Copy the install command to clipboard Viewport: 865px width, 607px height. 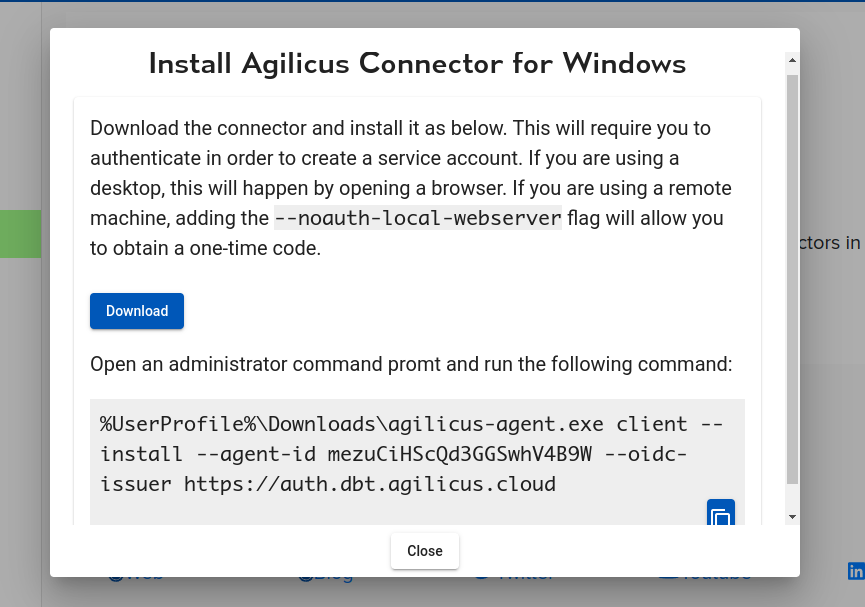(720, 514)
